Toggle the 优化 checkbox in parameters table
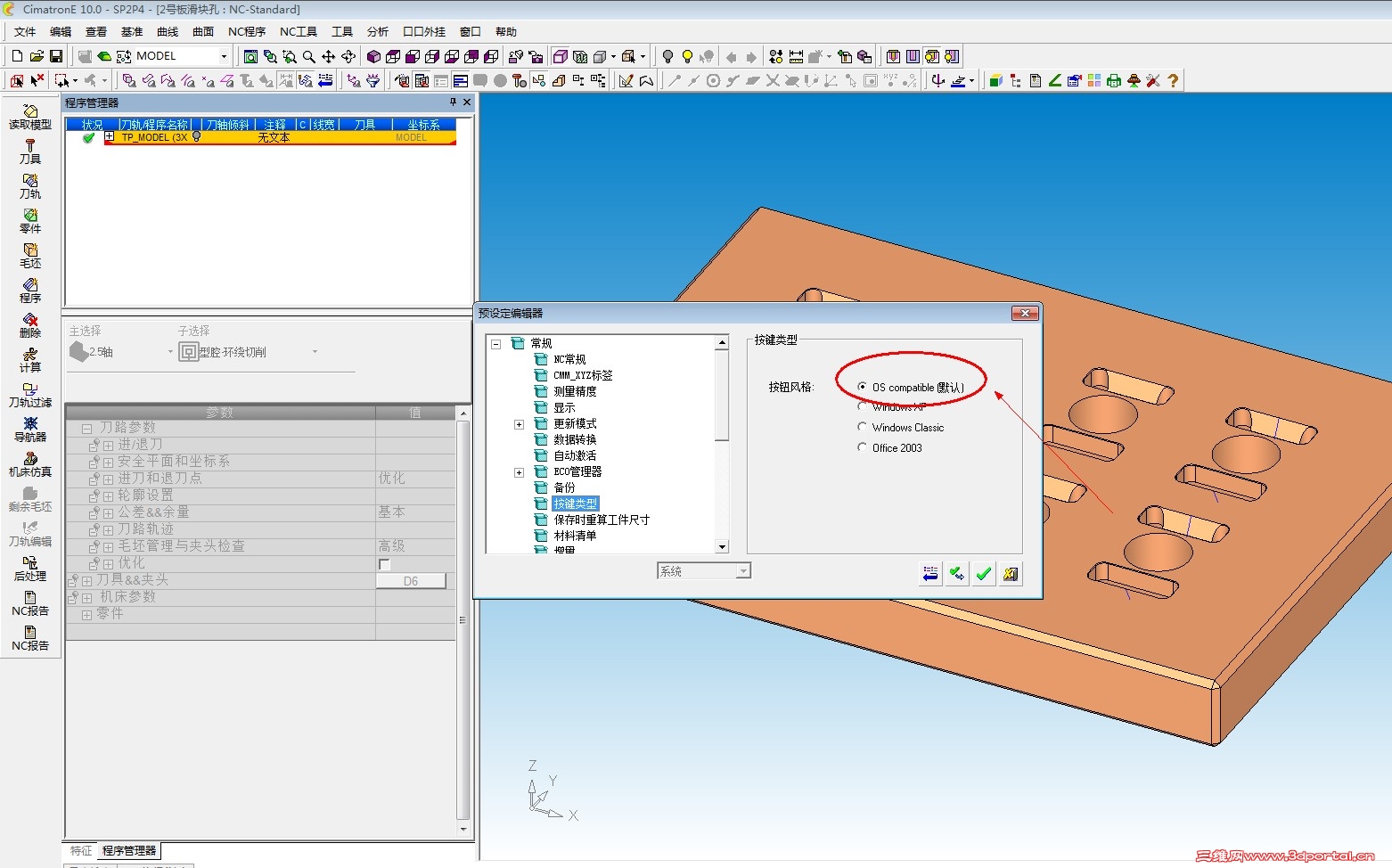 [384, 564]
